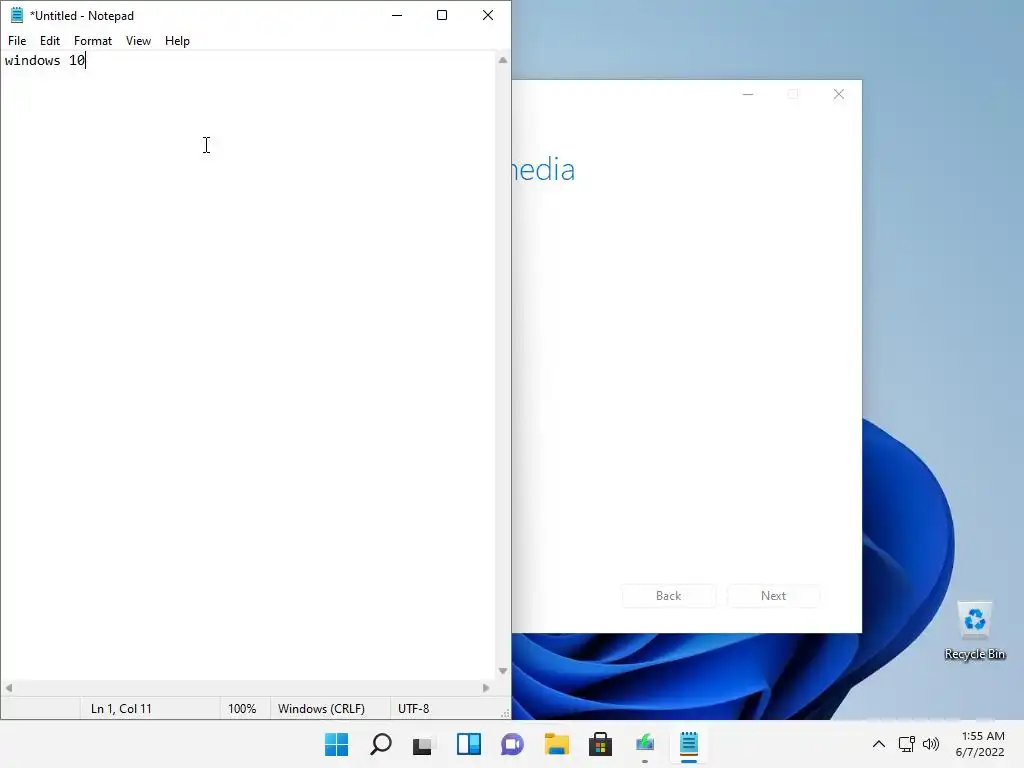Open taskbar Search

pos(381,744)
